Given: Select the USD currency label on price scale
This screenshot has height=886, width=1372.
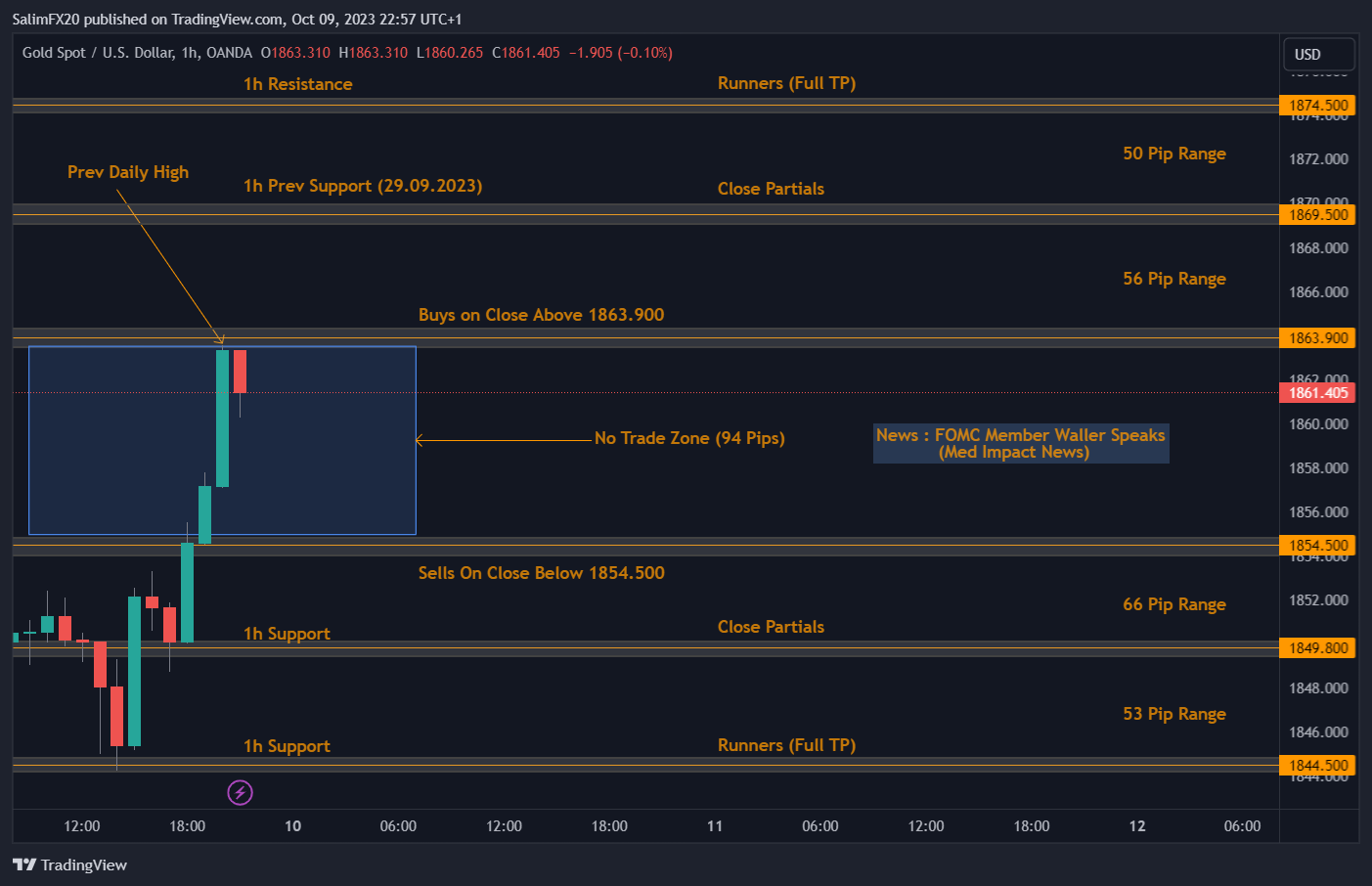Looking at the screenshot, I should [1318, 55].
